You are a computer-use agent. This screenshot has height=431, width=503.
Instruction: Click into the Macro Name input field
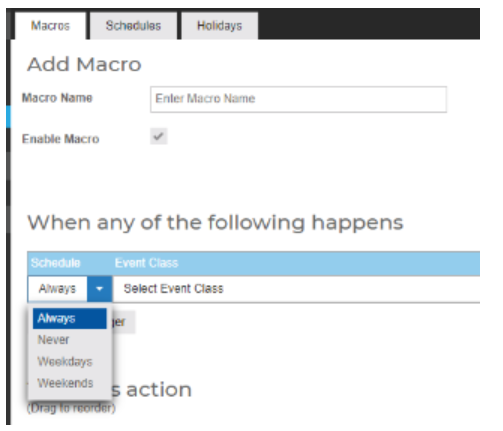tap(298, 99)
